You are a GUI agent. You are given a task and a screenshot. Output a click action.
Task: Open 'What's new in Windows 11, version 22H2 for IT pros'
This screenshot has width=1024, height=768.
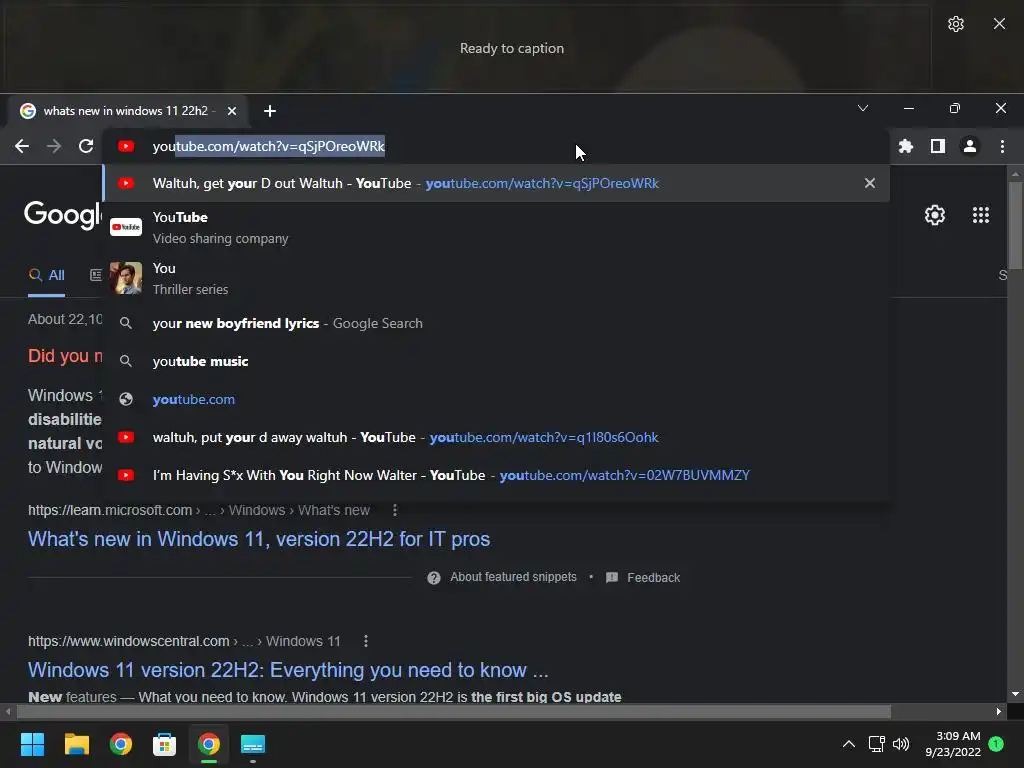click(259, 539)
